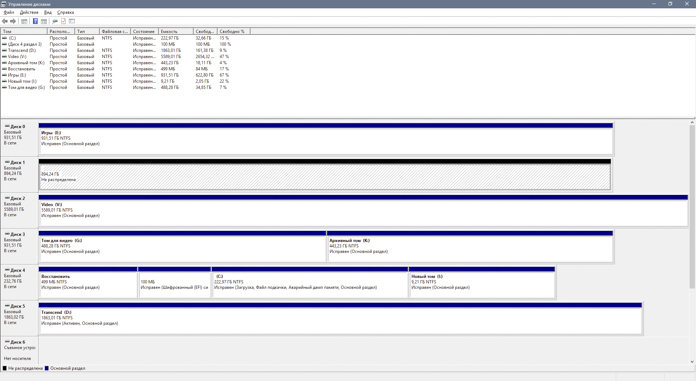
Task: Open the Действие menu
Action: tap(29, 12)
